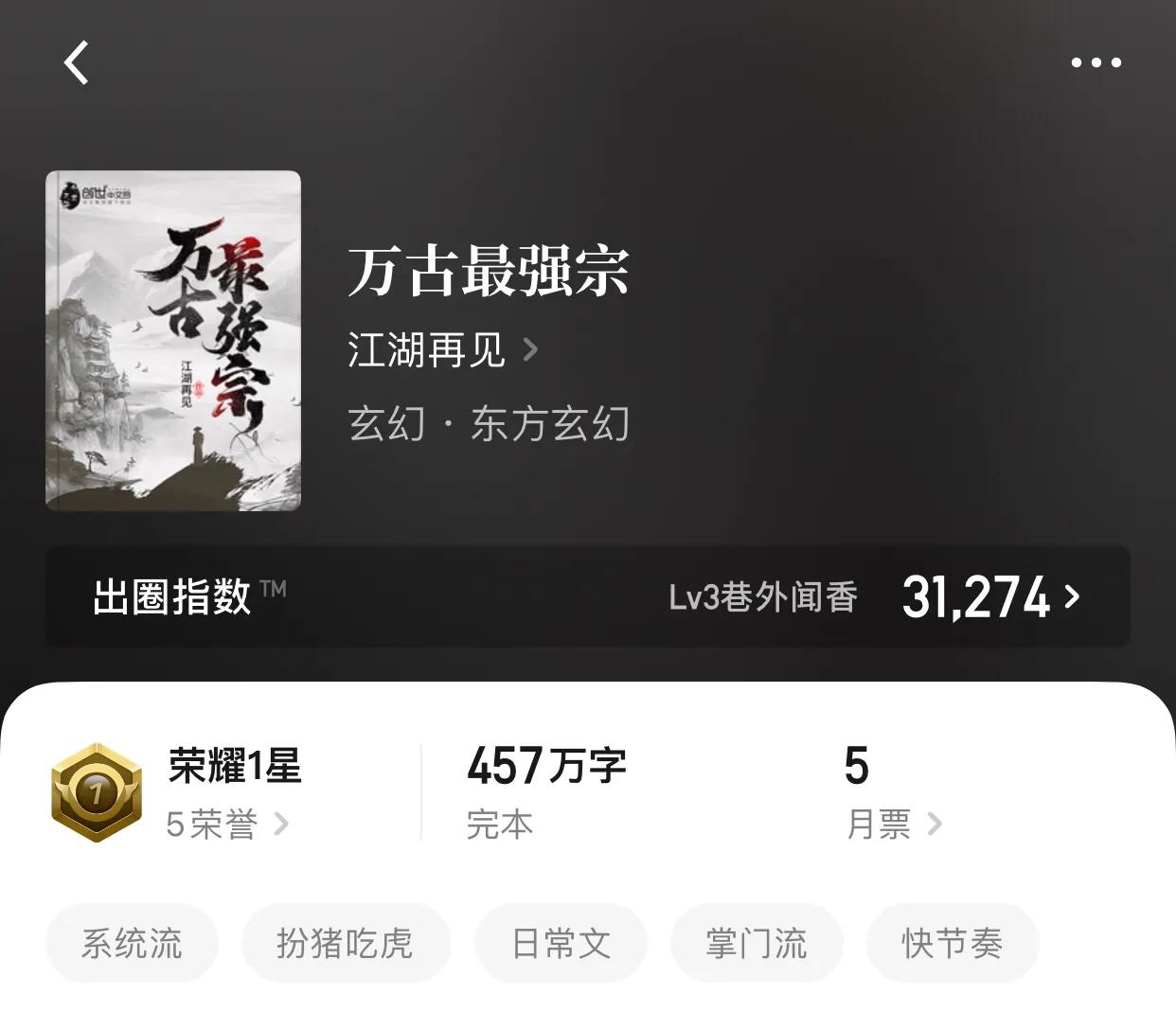This screenshot has width=1176, height=1012.
Task: Open the three-dot more options menu
Action: coord(1096,62)
